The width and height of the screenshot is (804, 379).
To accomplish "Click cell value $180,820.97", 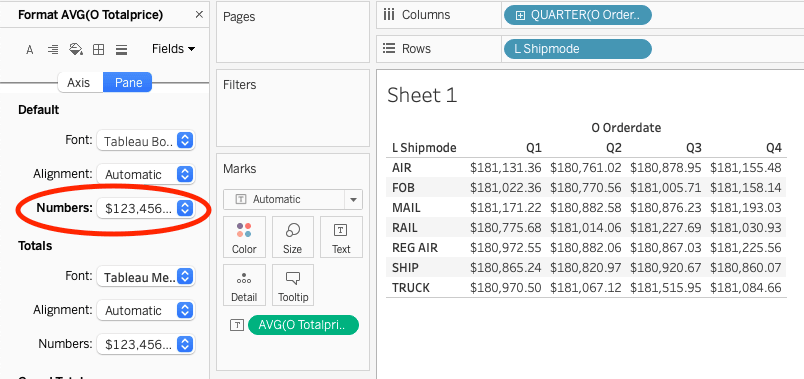I will coord(586,268).
